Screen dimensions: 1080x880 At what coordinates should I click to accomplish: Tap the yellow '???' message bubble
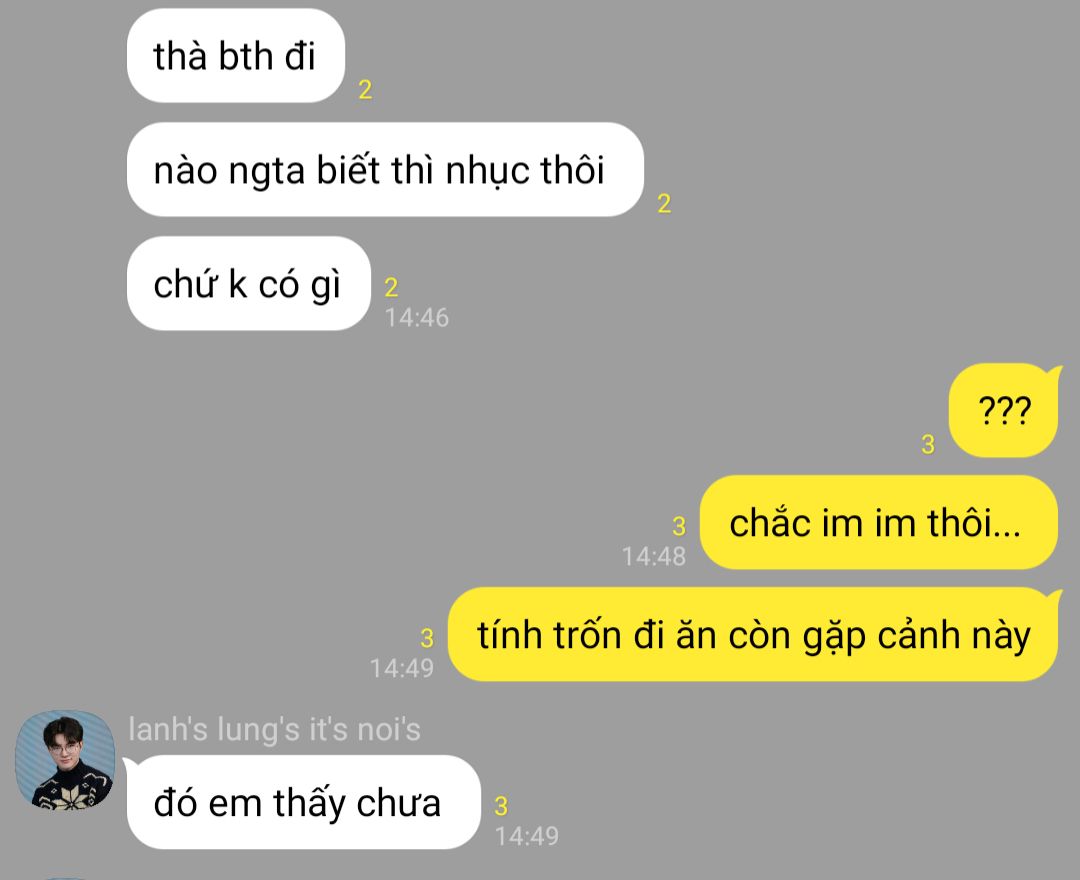click(1004, 410)
